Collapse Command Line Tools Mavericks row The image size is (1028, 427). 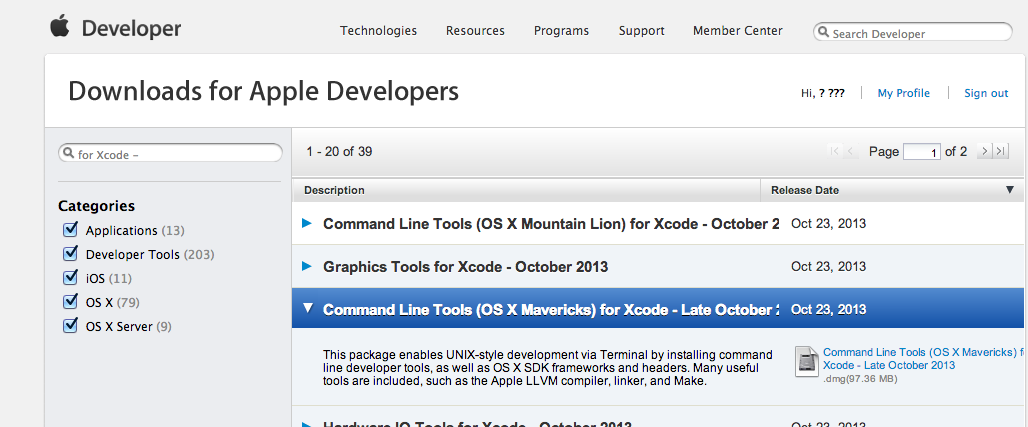(307, 308)
